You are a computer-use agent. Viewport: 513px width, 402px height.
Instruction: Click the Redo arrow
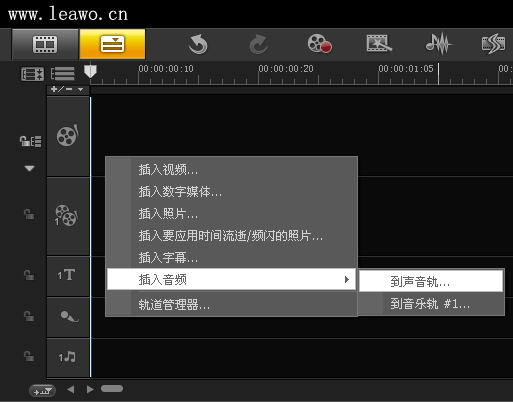pos(259,44)
